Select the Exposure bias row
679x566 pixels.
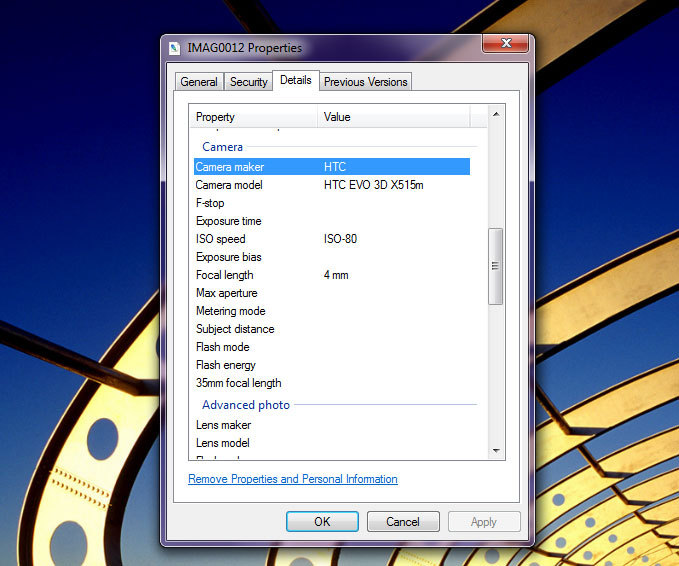tap(332, 257)
